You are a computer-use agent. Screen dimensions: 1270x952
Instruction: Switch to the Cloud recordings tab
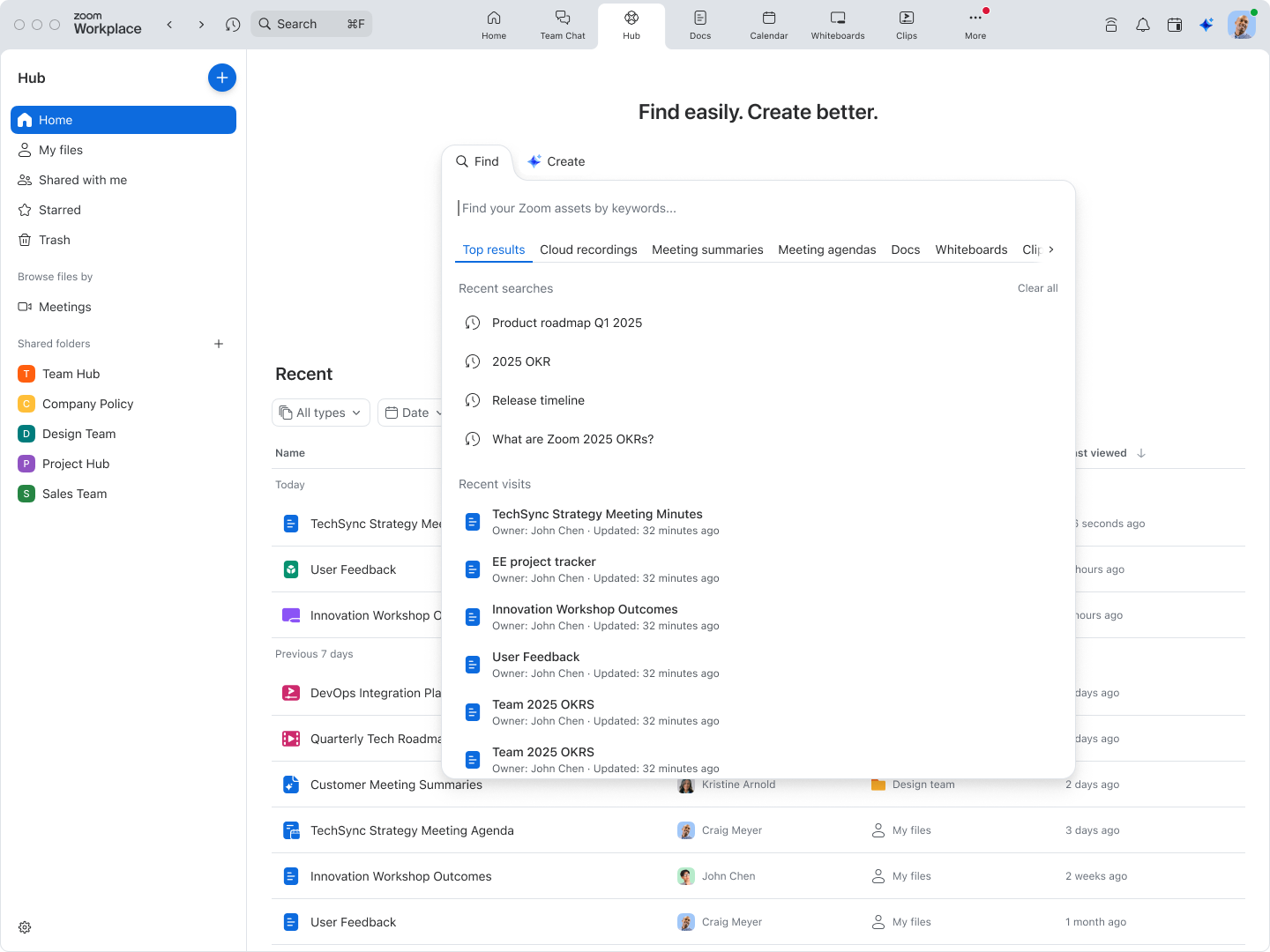click(588, 249)
